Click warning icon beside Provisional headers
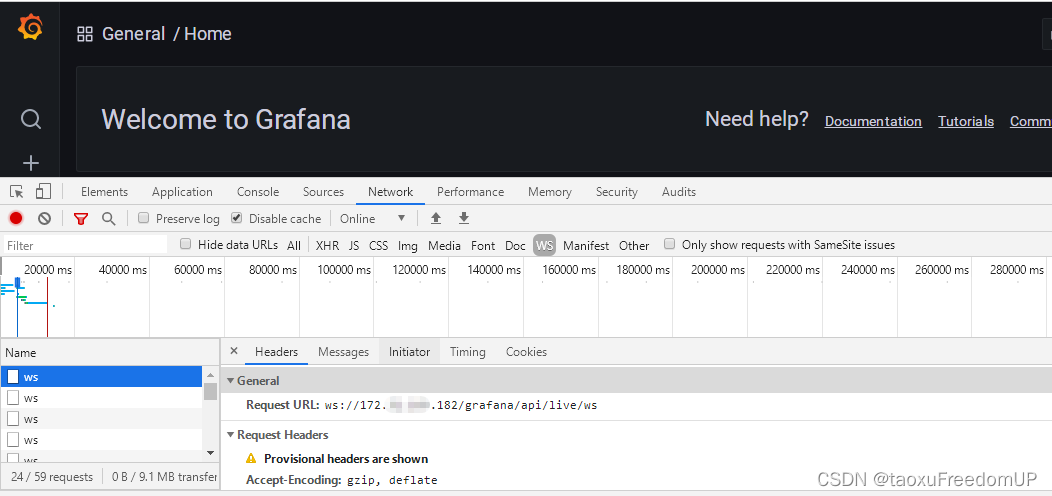This screenshot has width=1052, height=496. click(x=251, y=459)
